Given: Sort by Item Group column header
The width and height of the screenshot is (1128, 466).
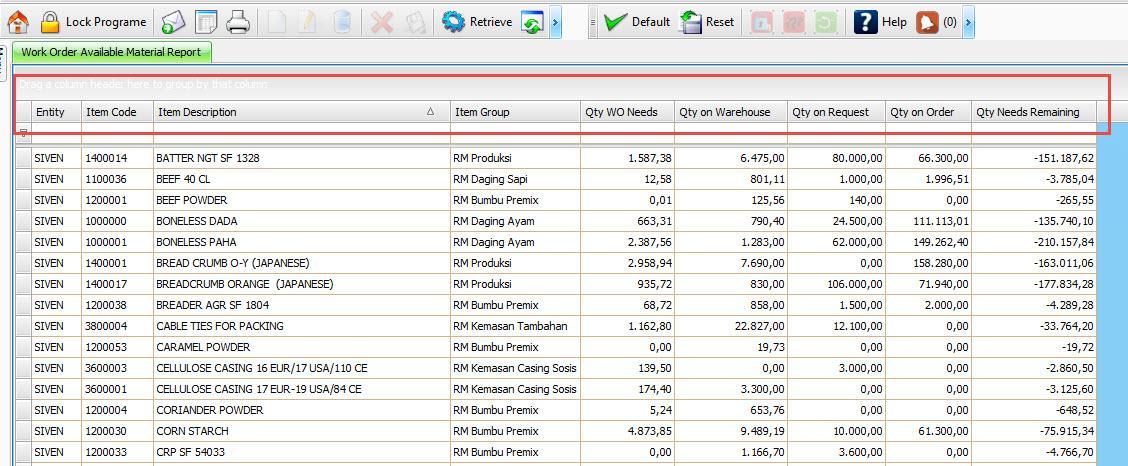Looking at the screenshot, I should tap(515, 111).
